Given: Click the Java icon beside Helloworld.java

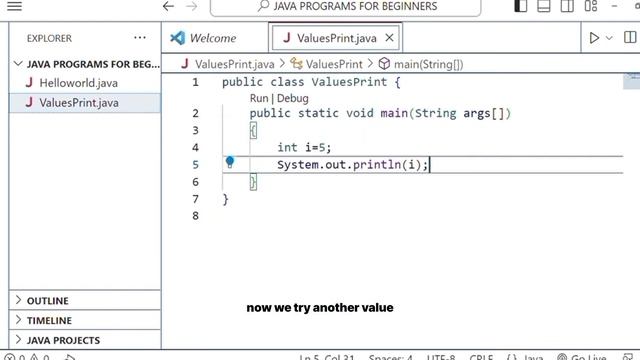Looking at the screenshot, I should click(29, 83).
